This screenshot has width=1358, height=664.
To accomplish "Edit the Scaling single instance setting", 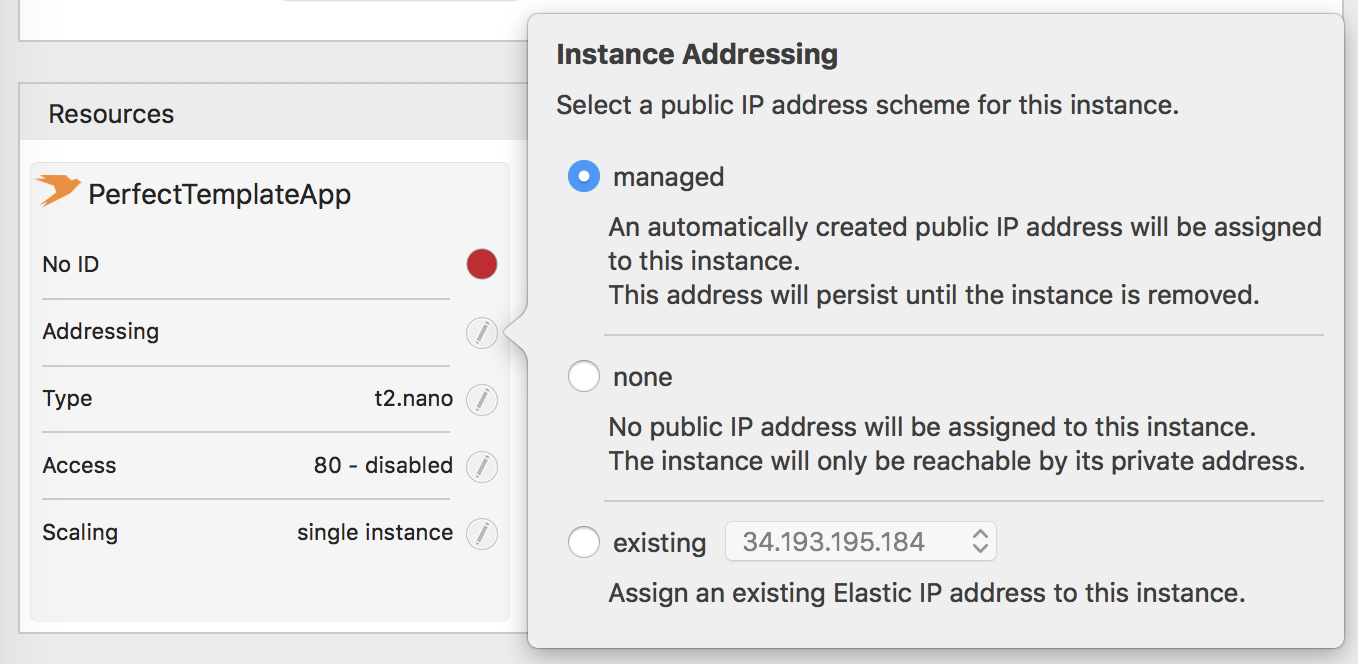I will point(482,533).
